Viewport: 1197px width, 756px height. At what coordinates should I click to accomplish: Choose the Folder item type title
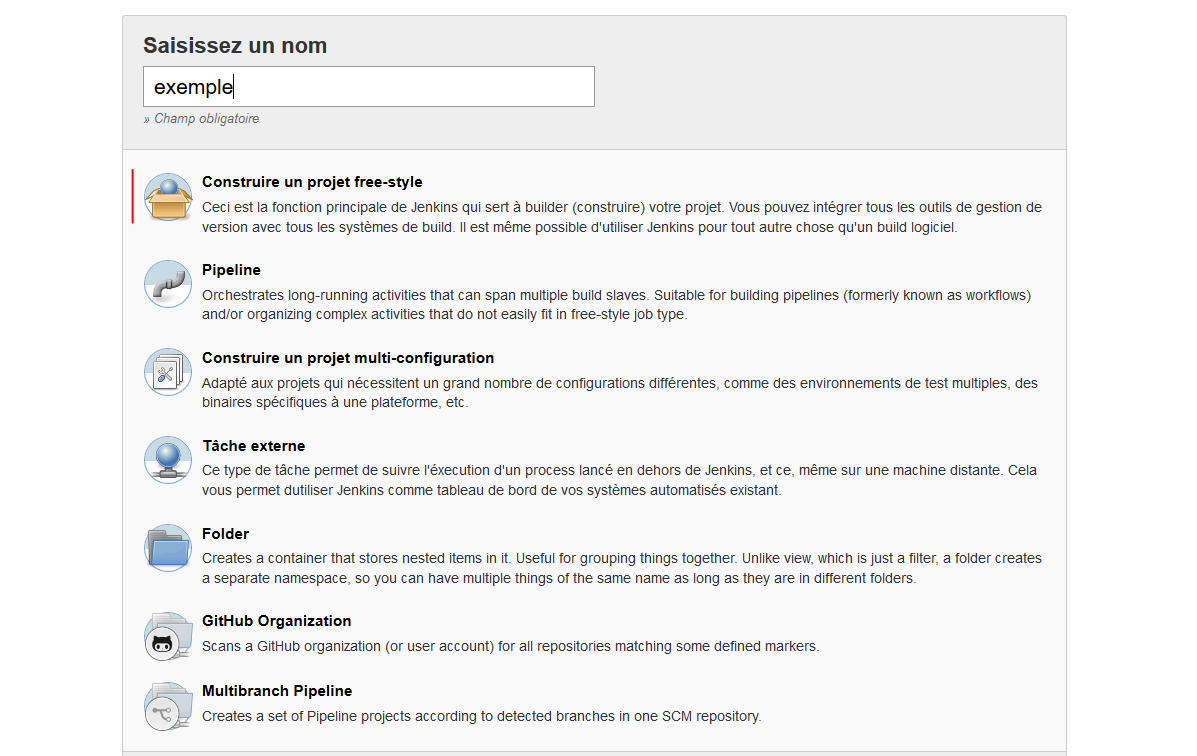pyautogui.click(x=225, y=534)
